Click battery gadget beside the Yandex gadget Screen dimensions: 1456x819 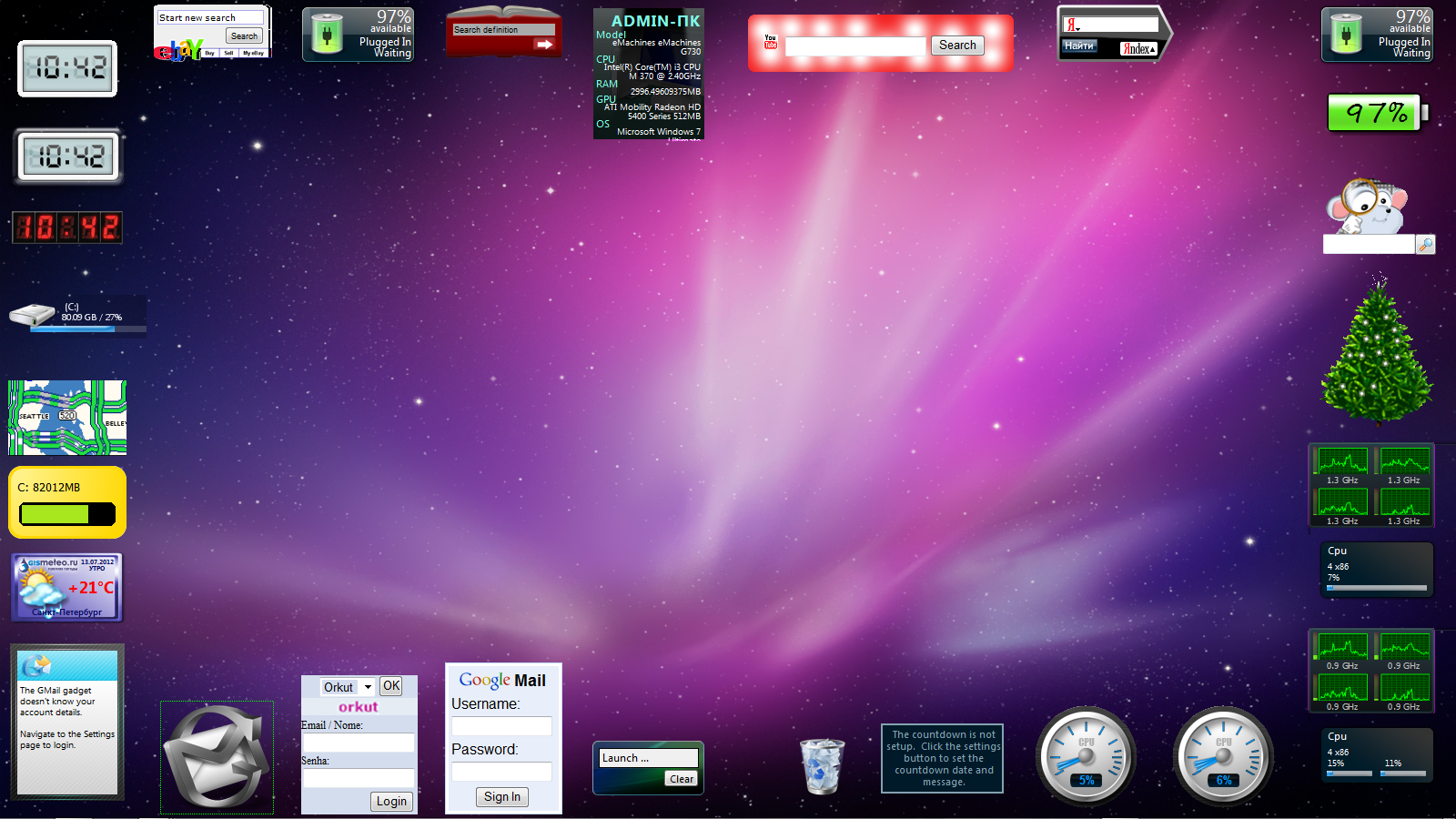(x=1377, y=35)
